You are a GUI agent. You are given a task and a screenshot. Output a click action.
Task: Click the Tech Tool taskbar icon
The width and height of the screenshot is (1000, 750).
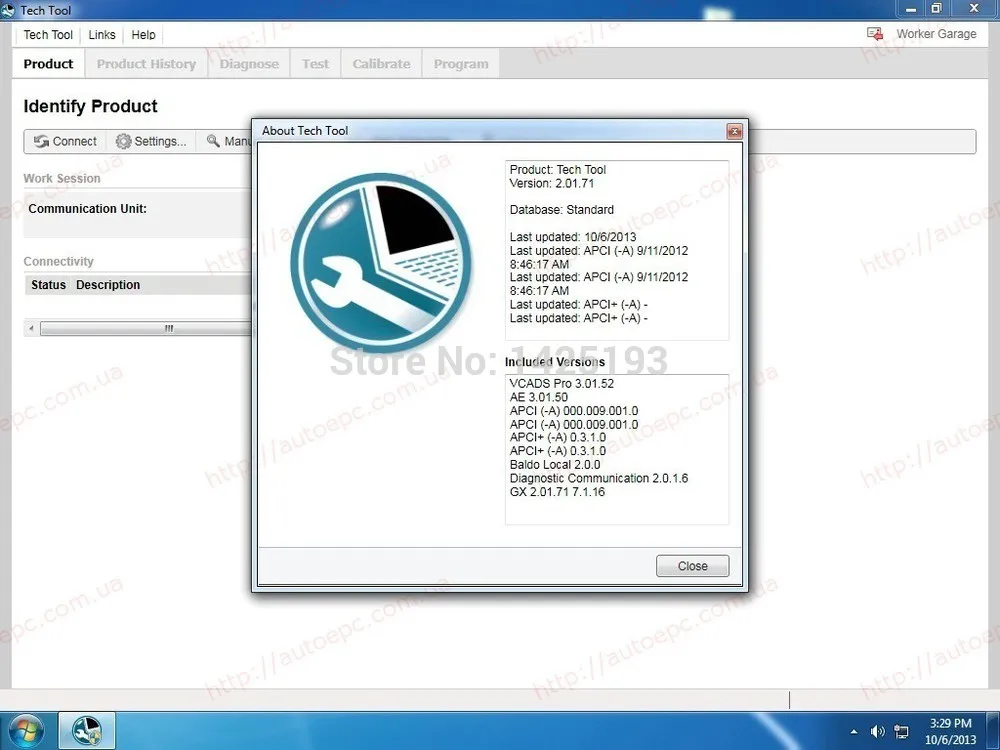click(x=87, y=731)
